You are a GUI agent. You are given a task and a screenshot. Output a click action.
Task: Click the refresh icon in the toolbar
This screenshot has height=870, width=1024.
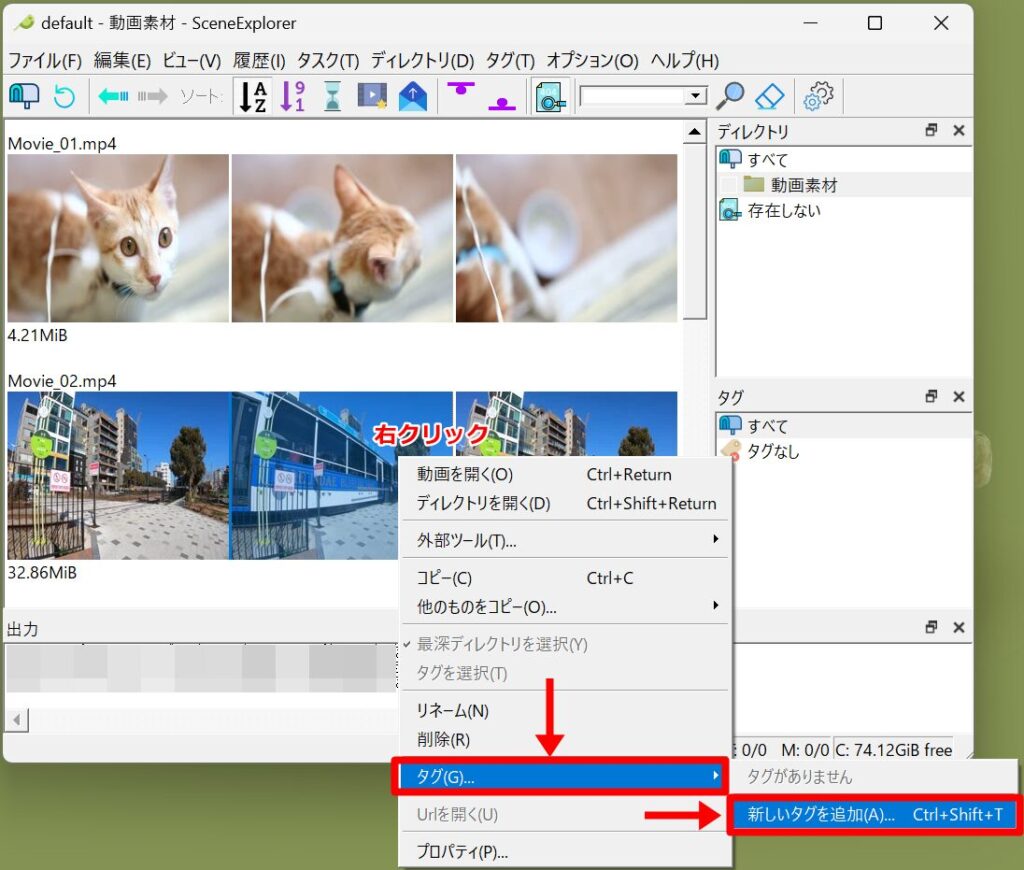tap(64, 96)
